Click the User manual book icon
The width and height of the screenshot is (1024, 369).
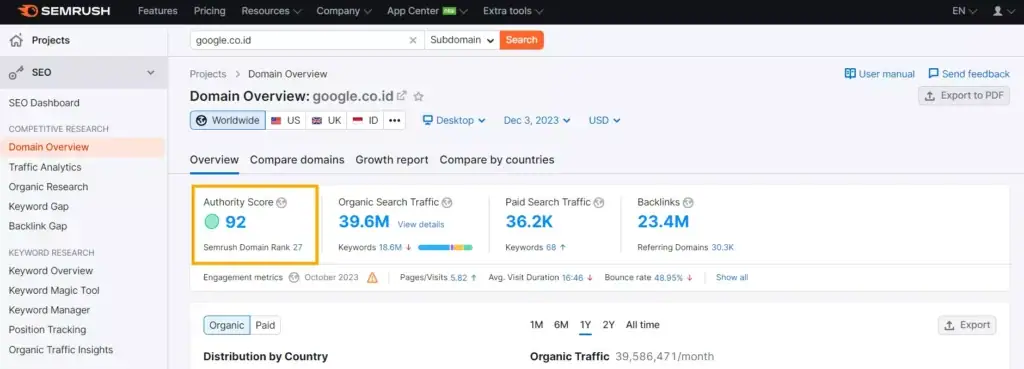(x=850, y=74)
